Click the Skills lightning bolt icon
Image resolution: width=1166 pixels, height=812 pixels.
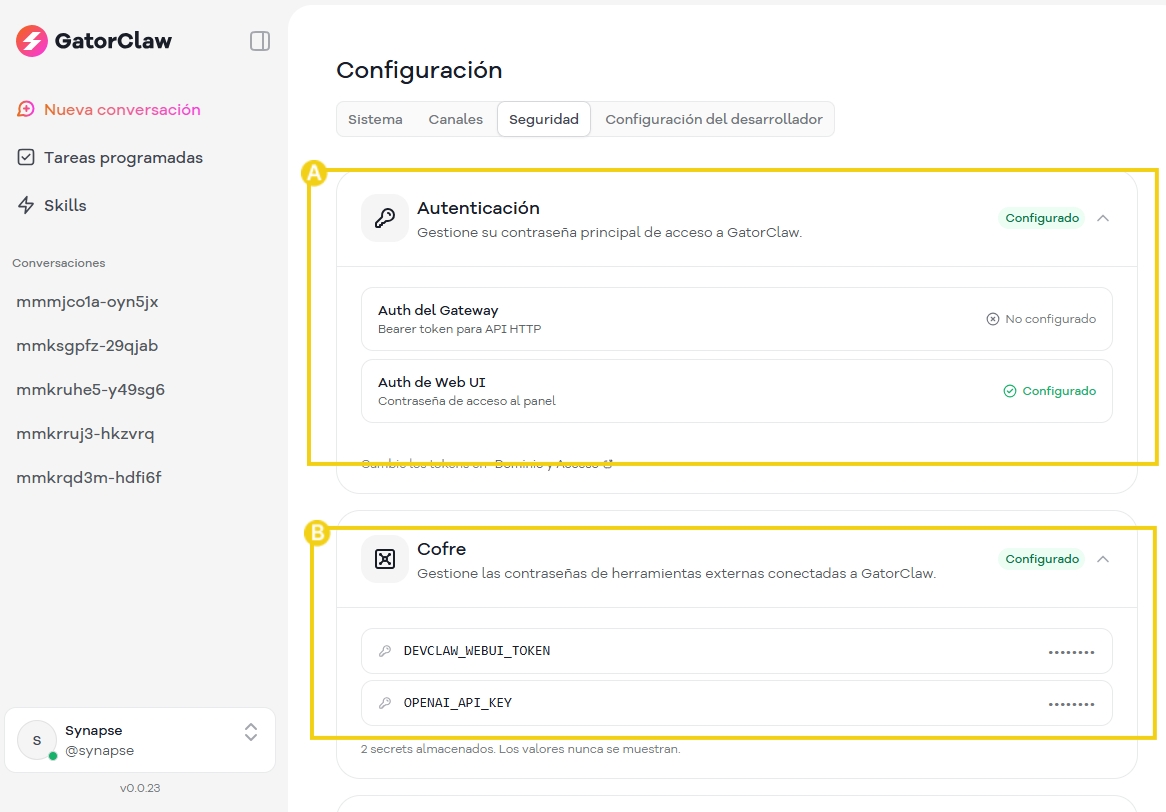(x=26, y=205)
